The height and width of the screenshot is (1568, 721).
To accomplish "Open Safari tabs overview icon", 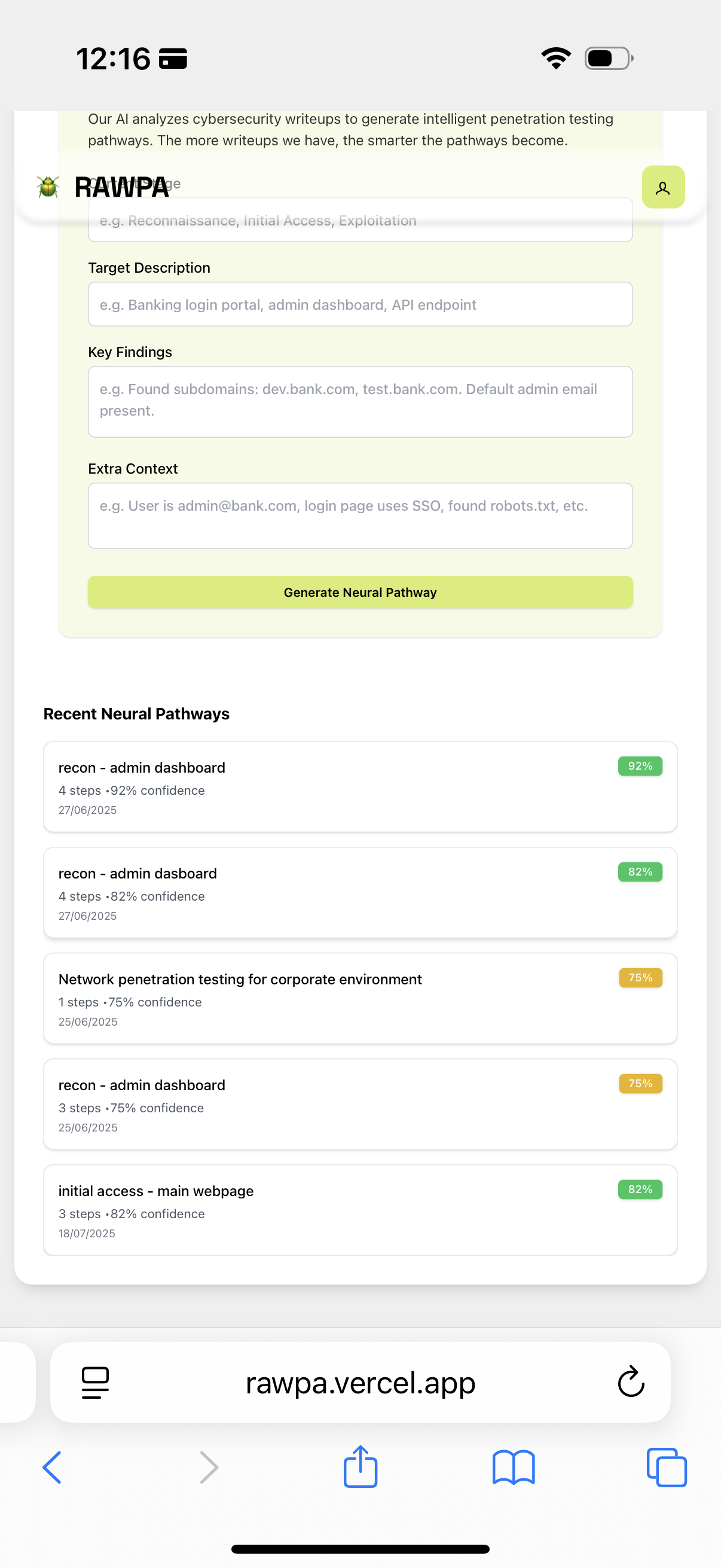I will click(666, 1467).
